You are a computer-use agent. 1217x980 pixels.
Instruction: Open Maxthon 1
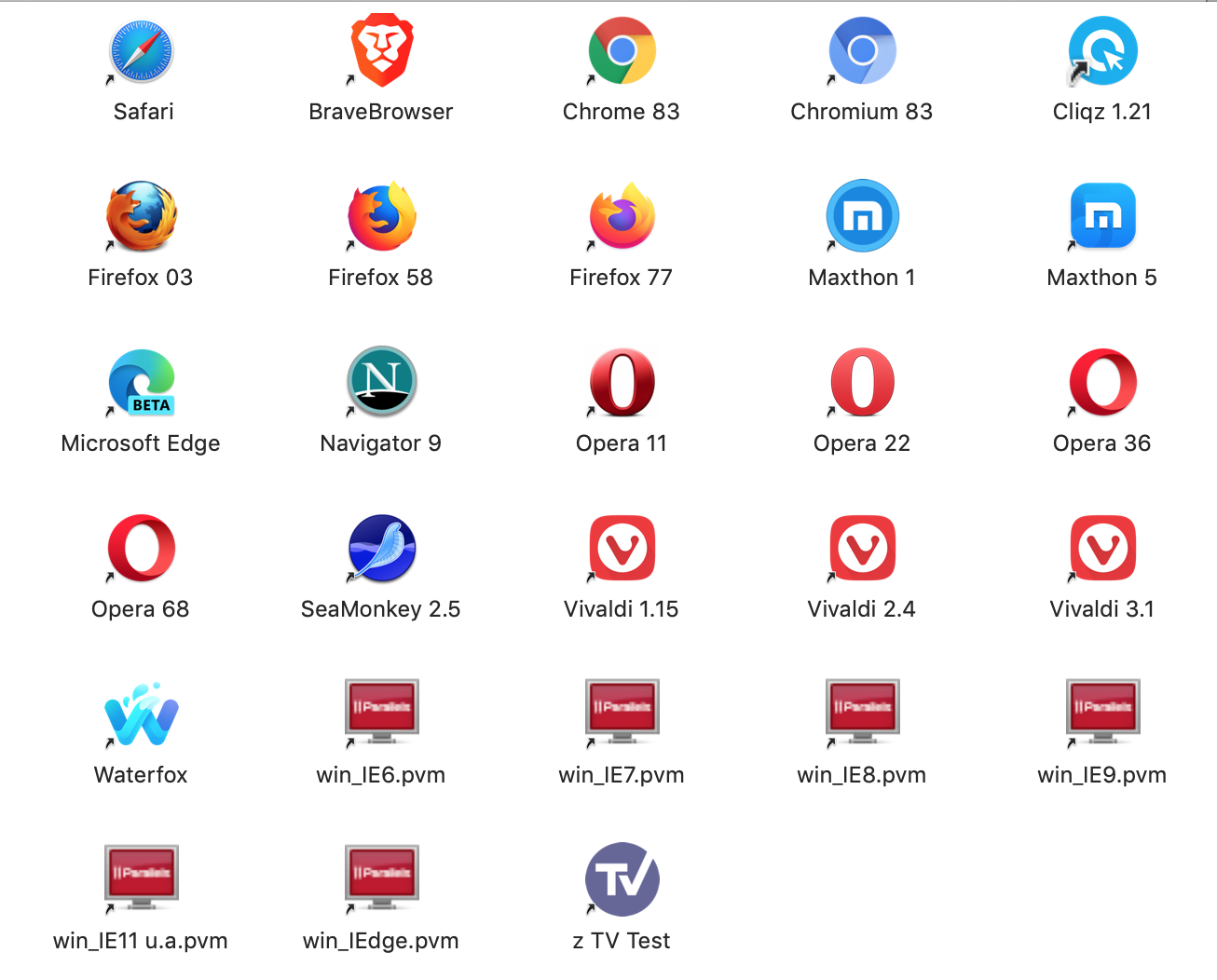862,217
